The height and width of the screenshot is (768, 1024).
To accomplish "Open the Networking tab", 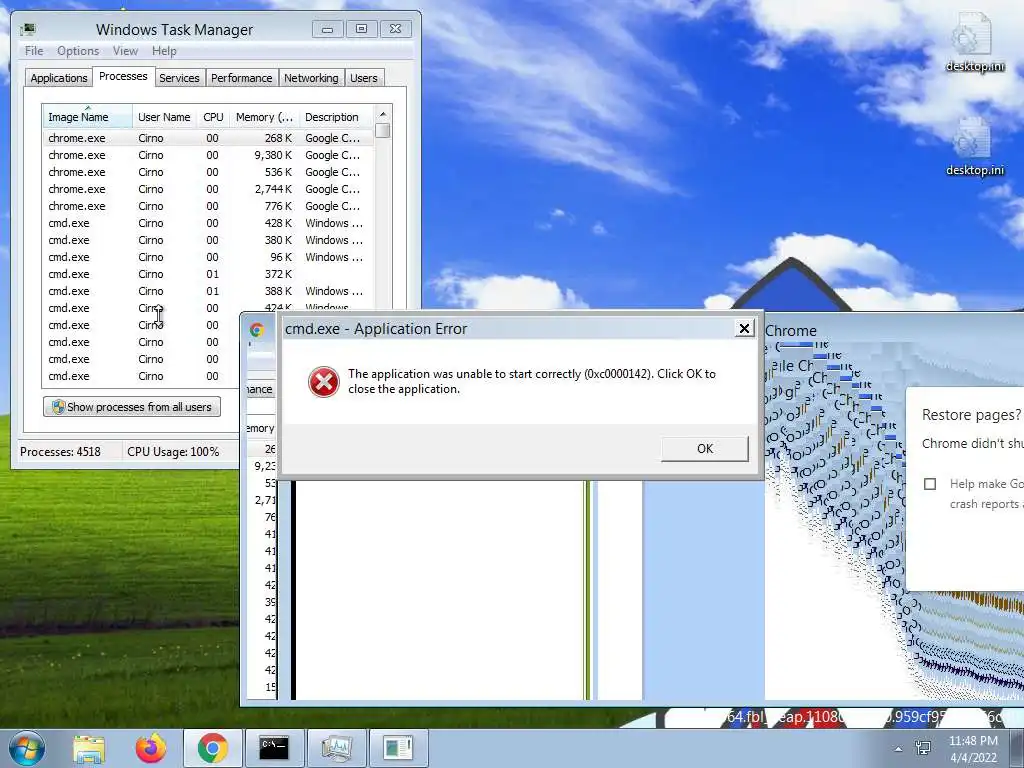I will (x=312, y=78).
